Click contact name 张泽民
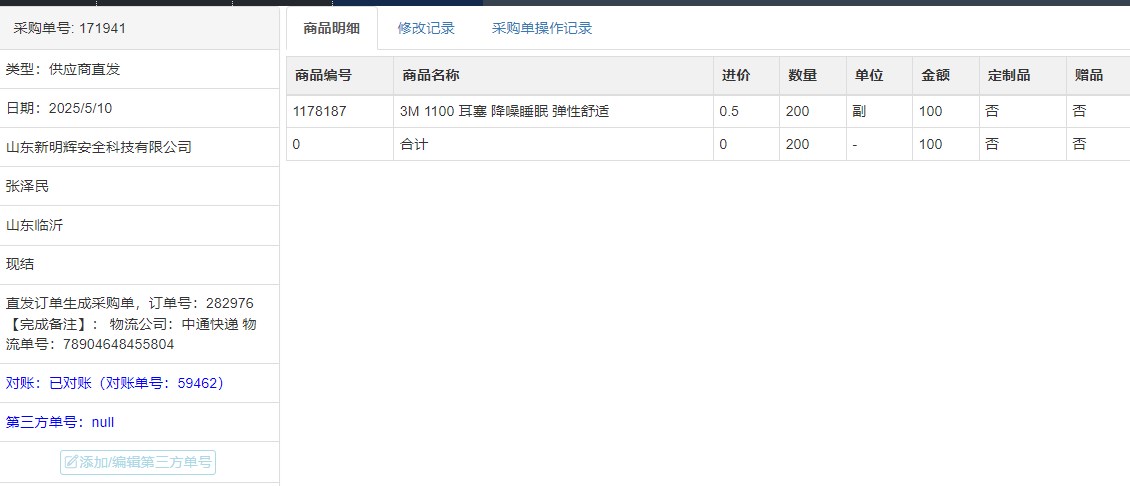The width and height of the screenshot is (1130, 486). [x=27, y=187]
